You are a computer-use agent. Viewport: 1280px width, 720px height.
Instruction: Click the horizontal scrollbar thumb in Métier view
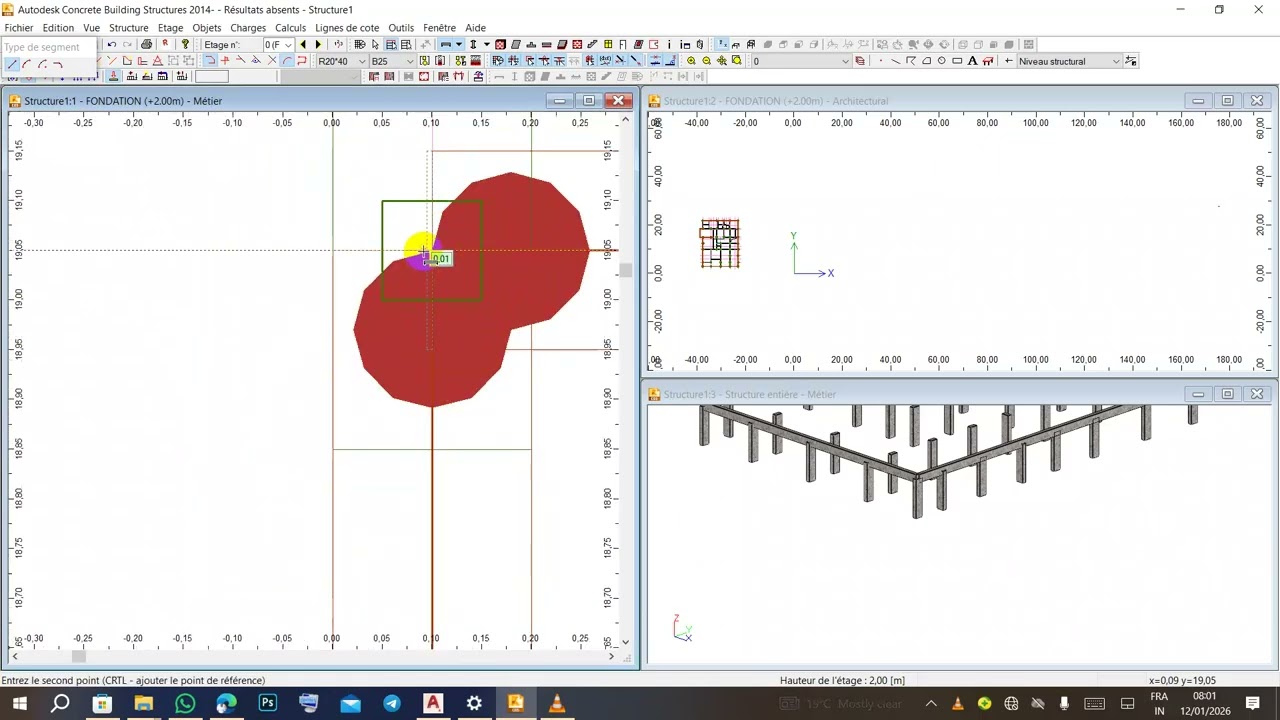pos(79,656)
